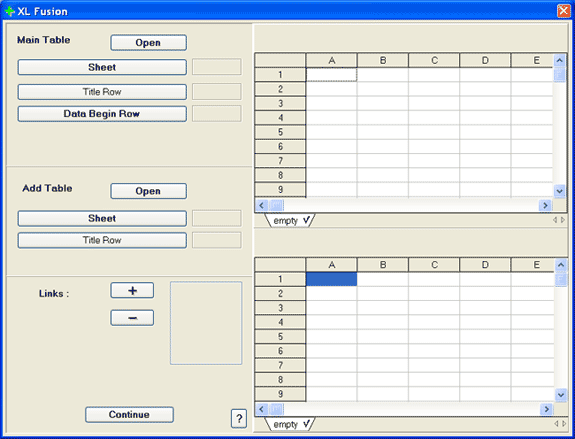
Task: Click the upper grid scroll right arrow
Action: (545, 205)
